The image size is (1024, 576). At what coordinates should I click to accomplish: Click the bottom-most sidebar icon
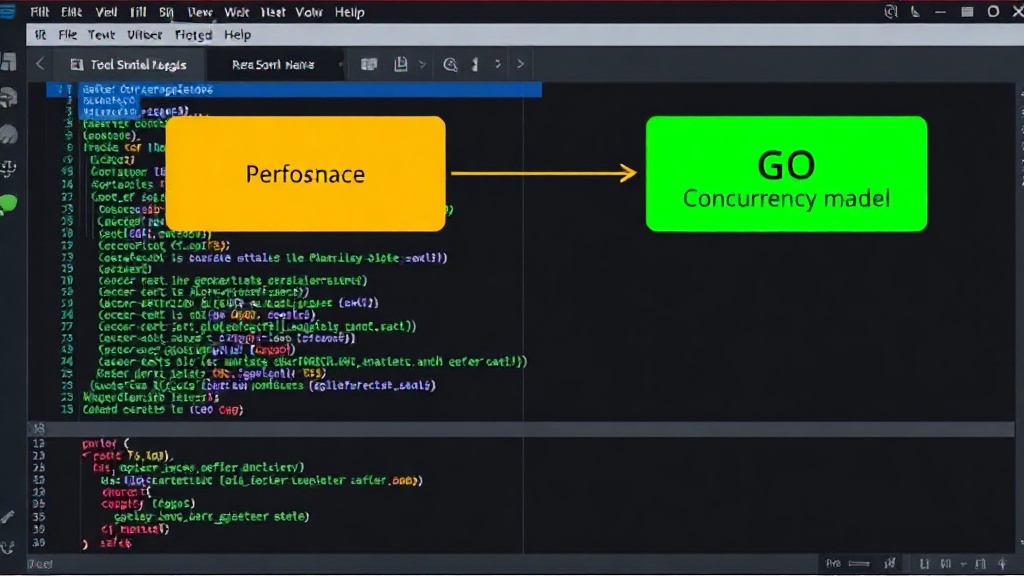[x=7, y=547]
